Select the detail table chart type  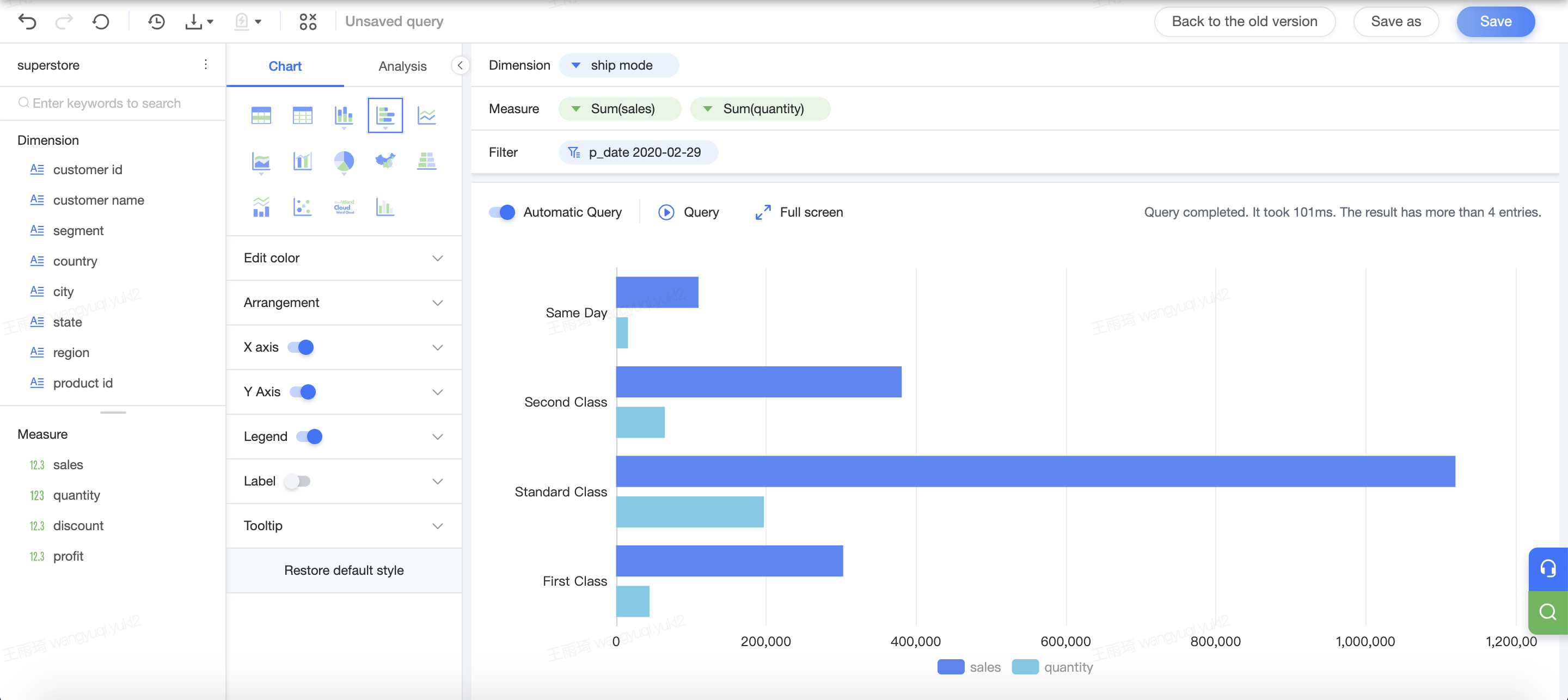(303, 115)
